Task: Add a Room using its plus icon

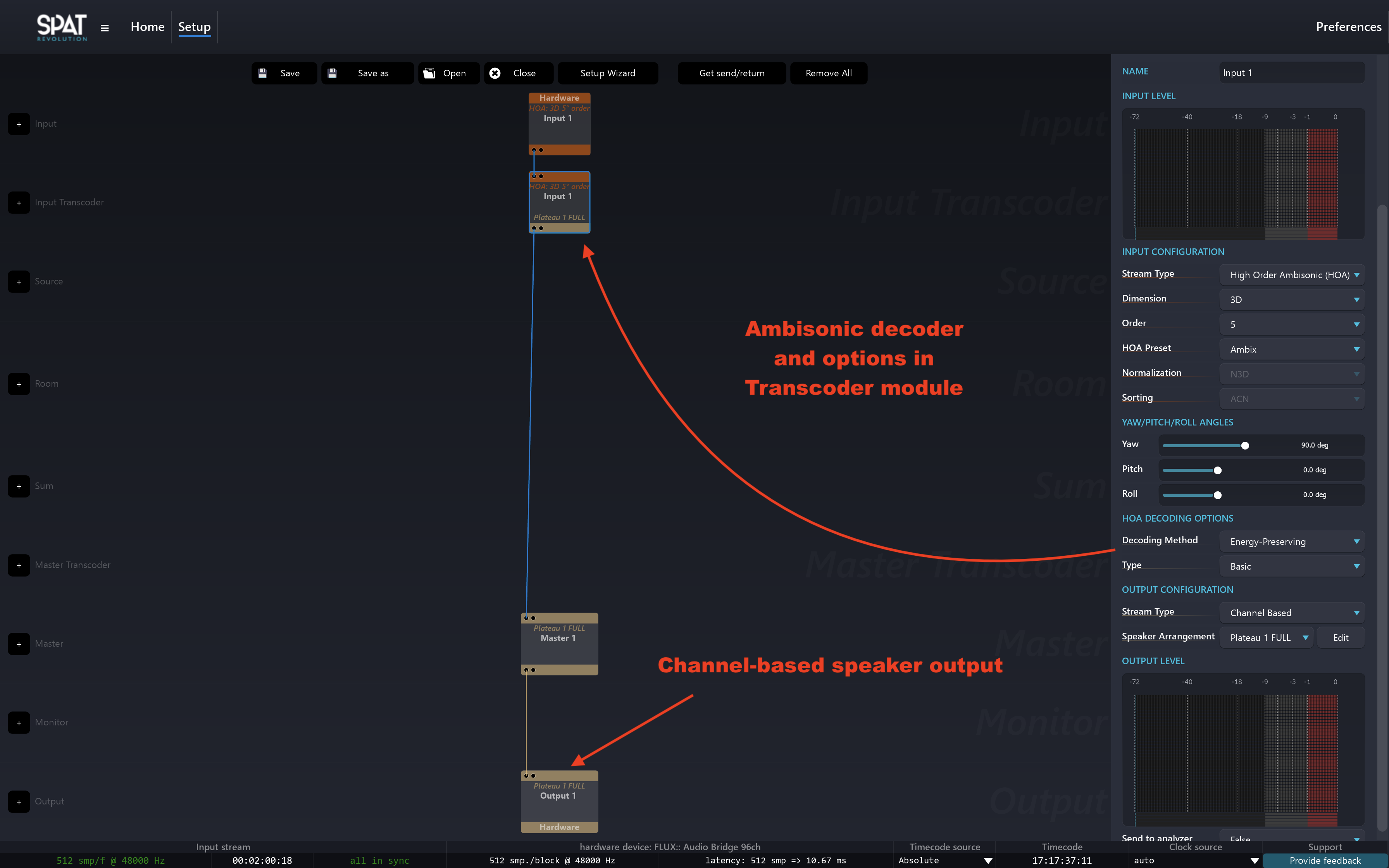Action: [x=19, y=384]
